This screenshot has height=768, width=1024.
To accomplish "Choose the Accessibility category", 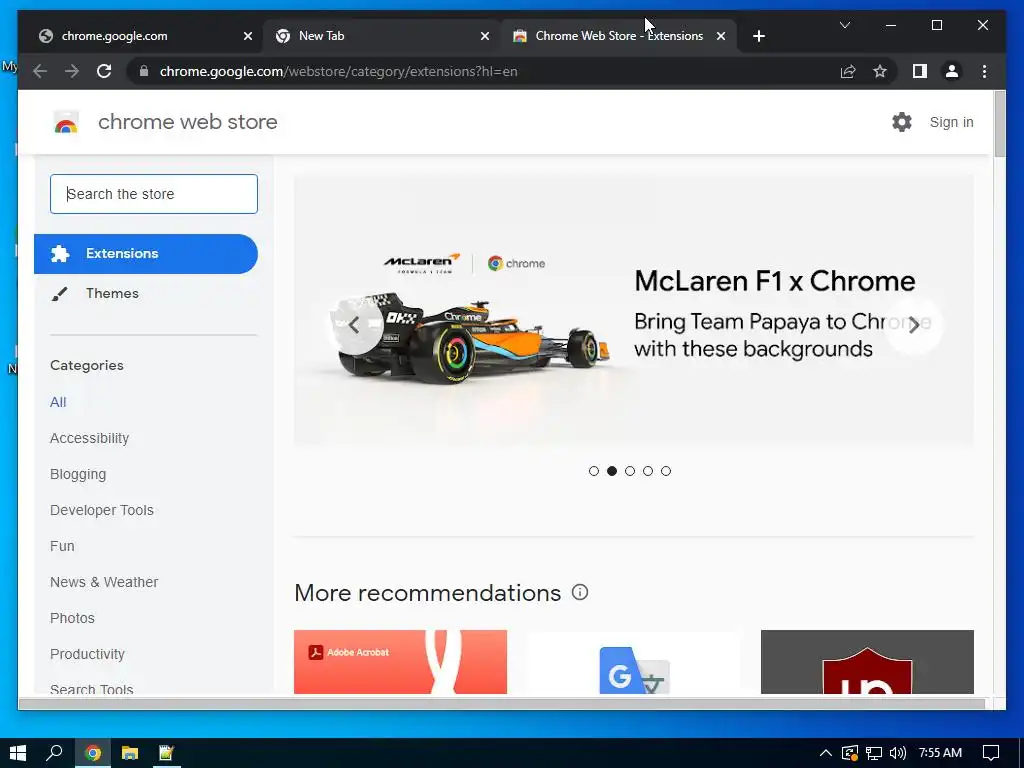I will click(x=89, y=438).
